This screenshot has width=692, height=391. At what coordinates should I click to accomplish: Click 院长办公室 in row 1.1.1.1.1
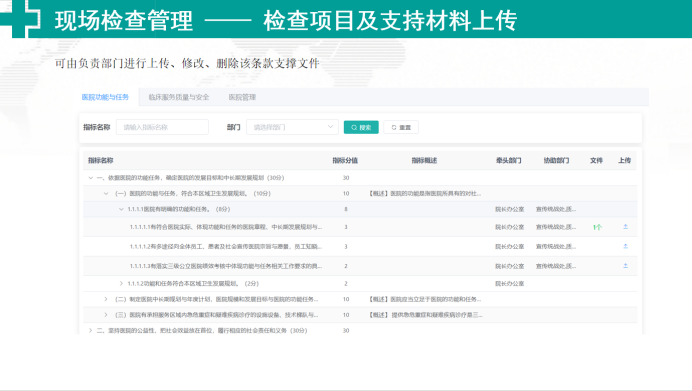[x=510, y=227]
